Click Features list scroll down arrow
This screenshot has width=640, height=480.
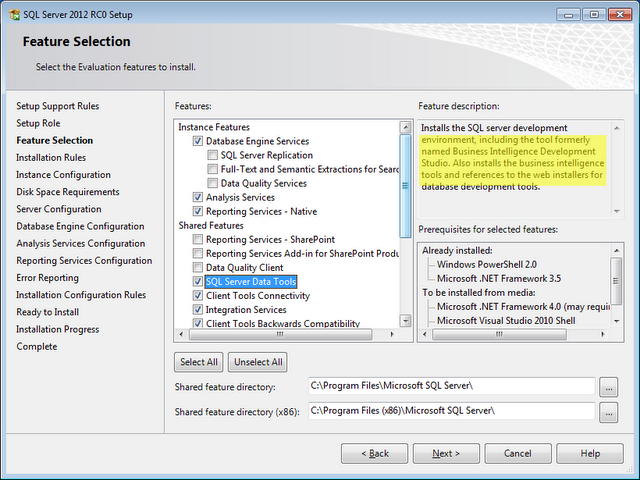405,320
